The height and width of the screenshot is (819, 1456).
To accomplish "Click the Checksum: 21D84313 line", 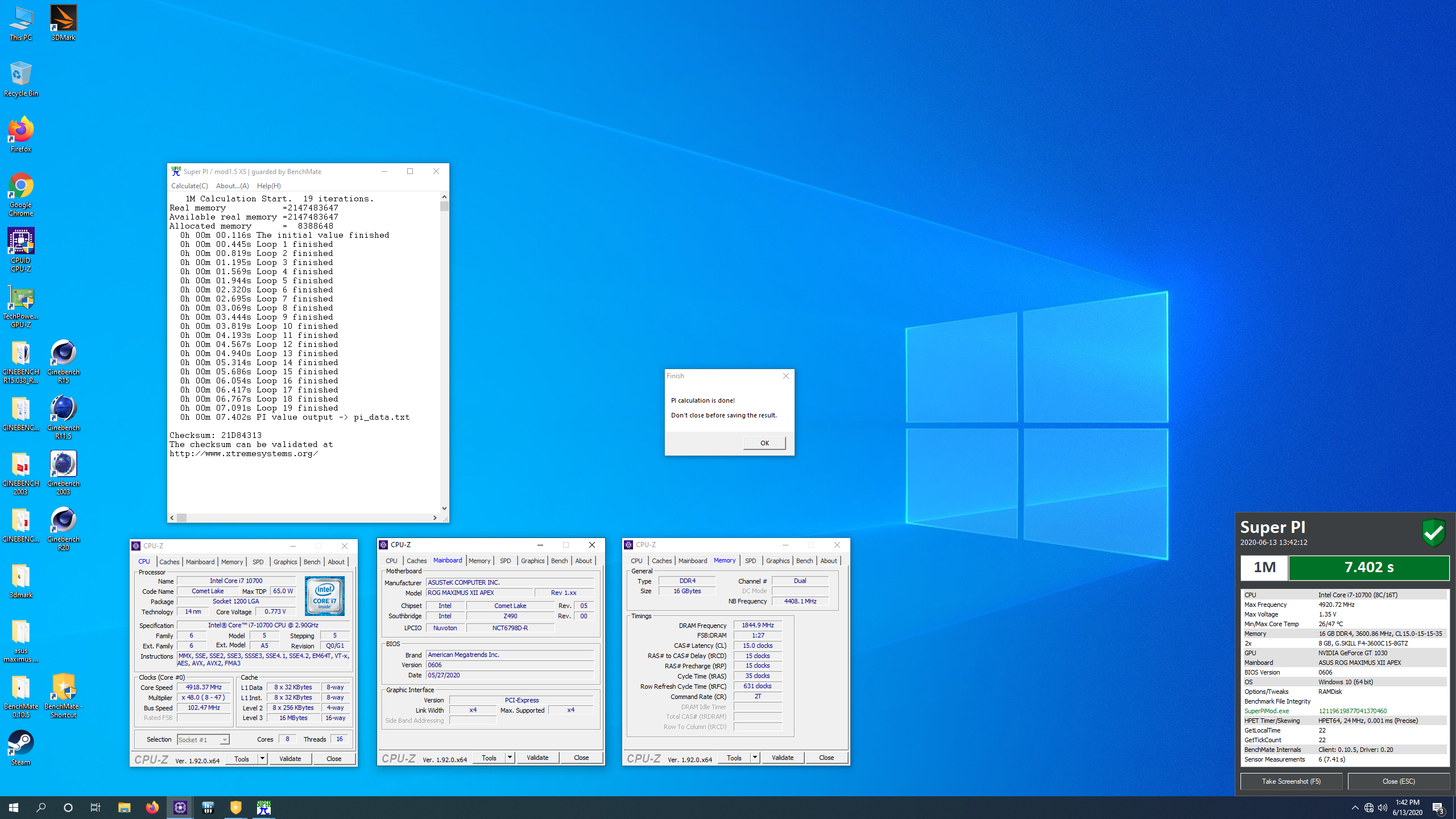I will [x=216, y=435].
